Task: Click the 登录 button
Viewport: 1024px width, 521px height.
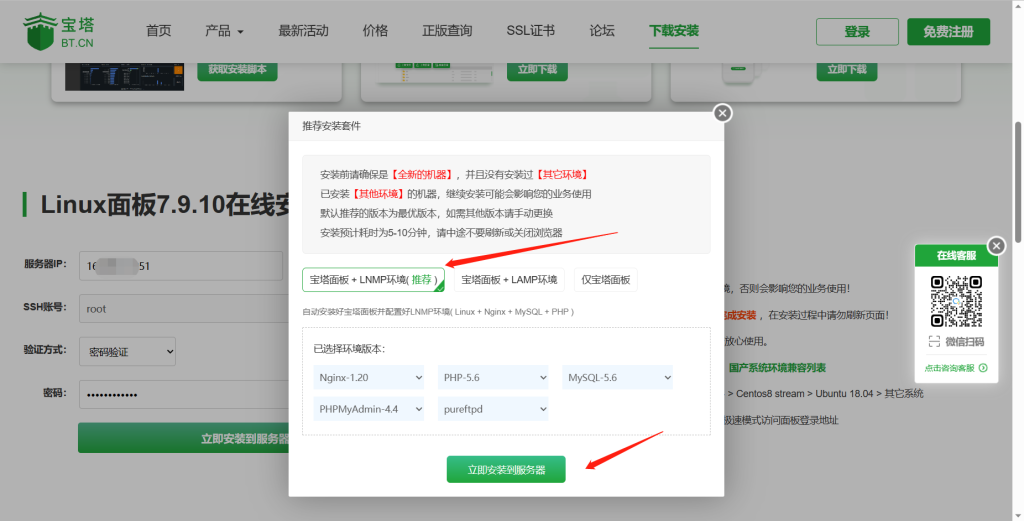Action: point(857,31)
